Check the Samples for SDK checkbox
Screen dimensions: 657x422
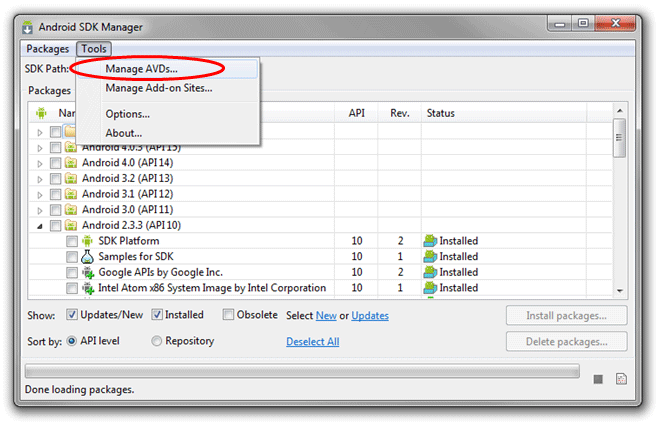coord(72,257)
